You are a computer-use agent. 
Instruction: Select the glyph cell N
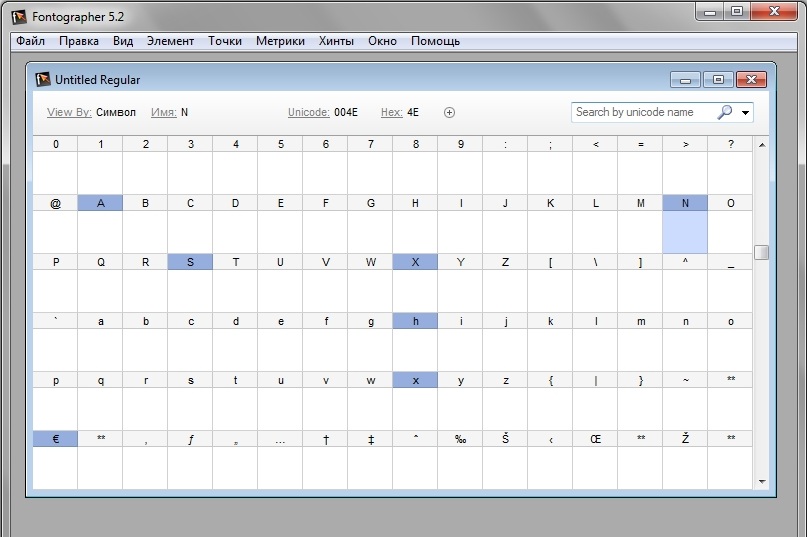pos(685,224)
